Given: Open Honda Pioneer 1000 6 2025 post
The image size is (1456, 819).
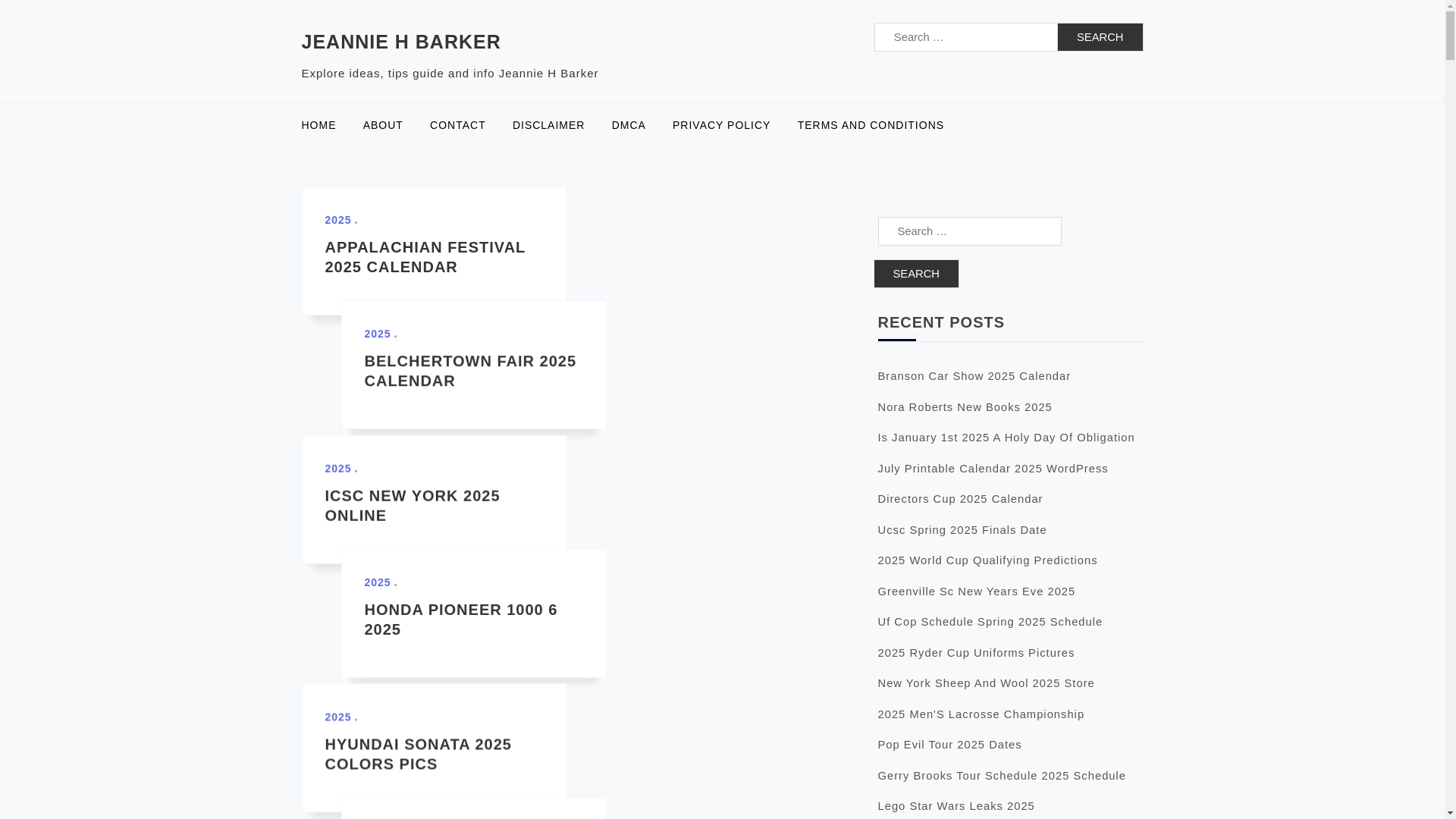Looking at the screenshot, I should [460, 620].
